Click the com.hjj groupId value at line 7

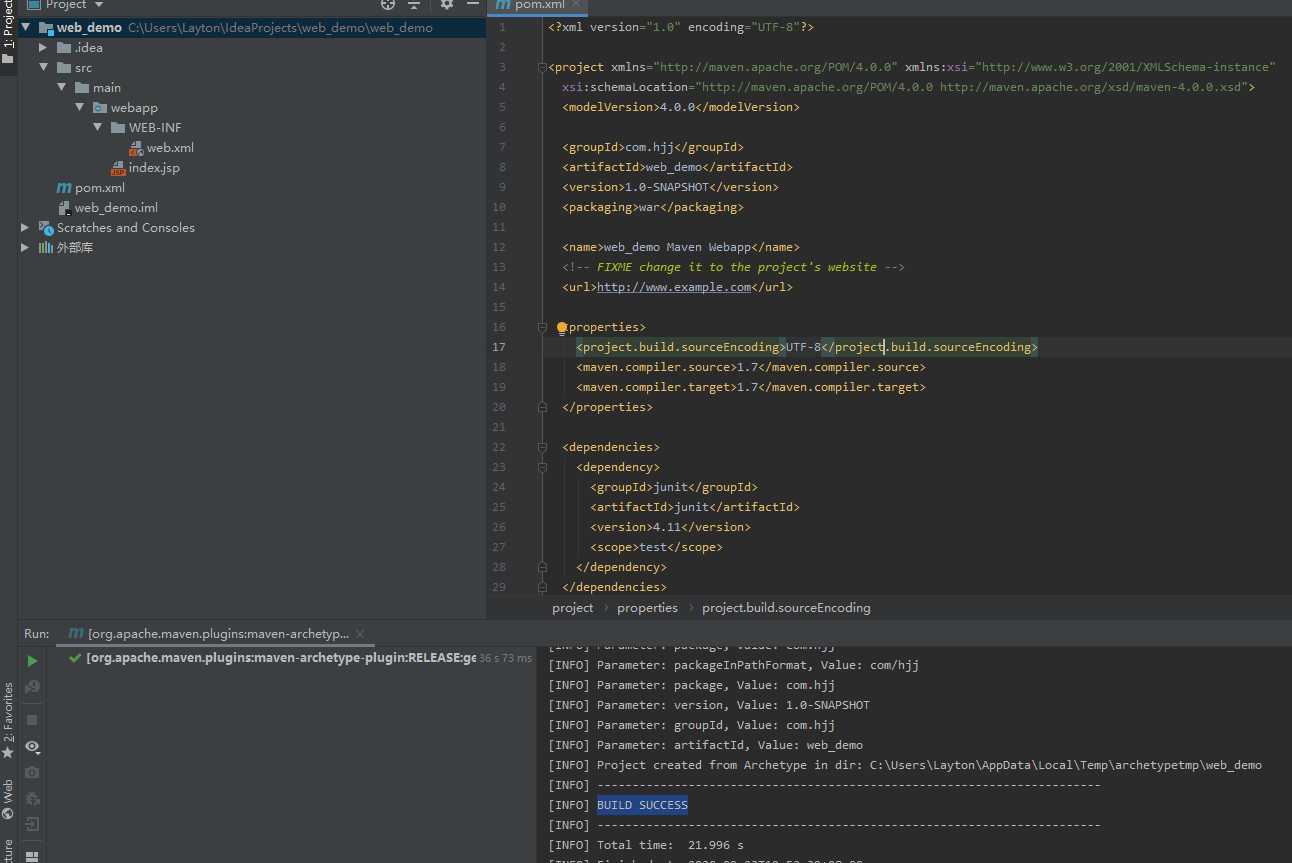(x=650, y=147)
